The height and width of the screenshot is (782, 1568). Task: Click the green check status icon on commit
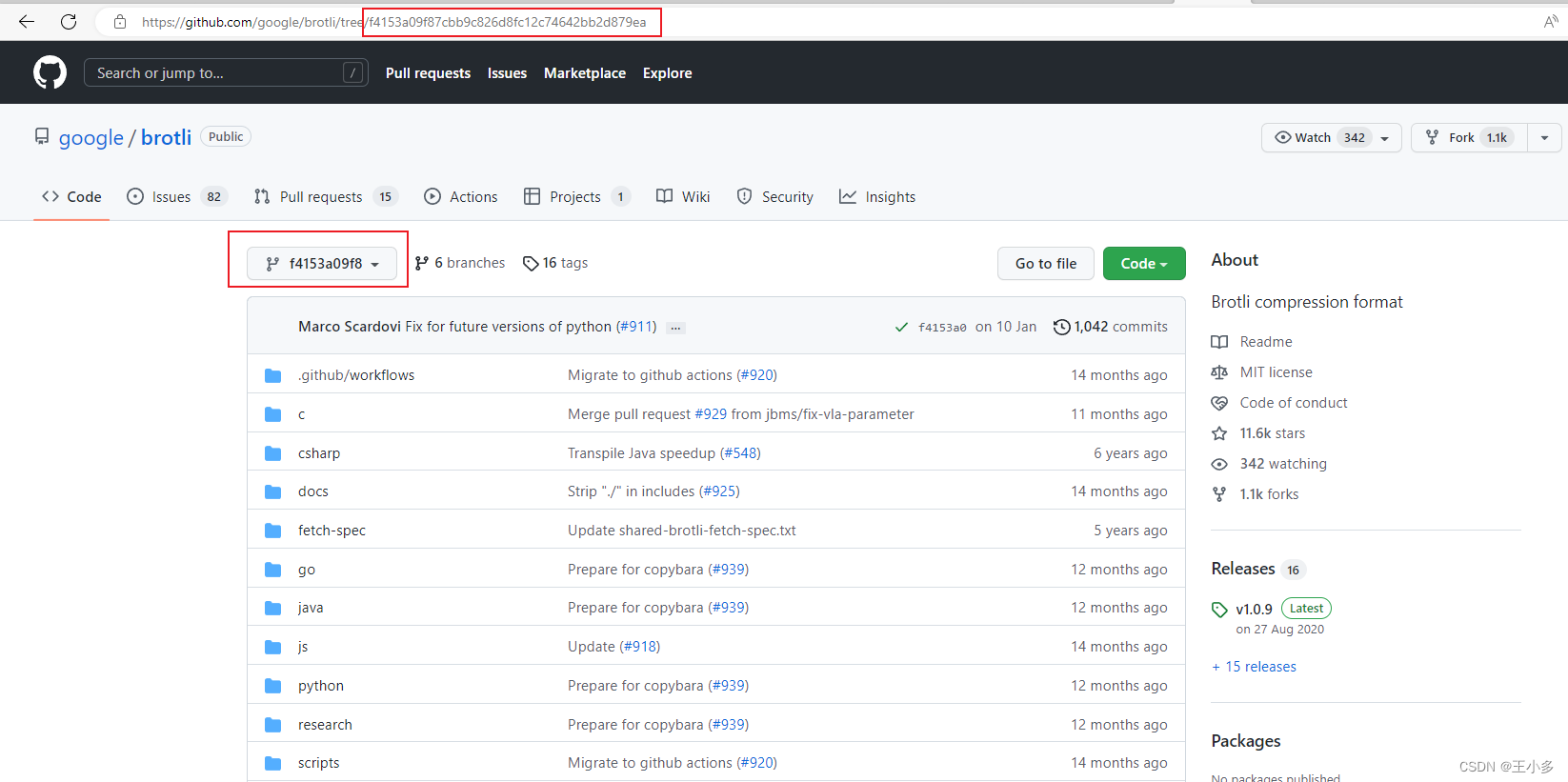pos(901,327)
